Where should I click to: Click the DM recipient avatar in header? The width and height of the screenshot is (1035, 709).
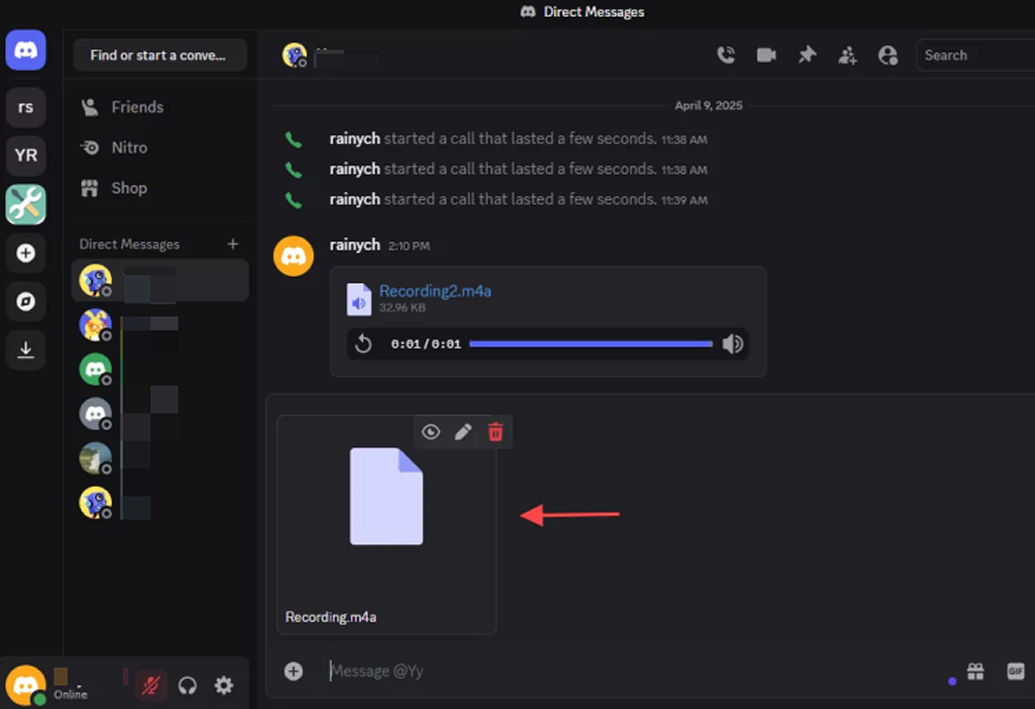tap(294, 55)
